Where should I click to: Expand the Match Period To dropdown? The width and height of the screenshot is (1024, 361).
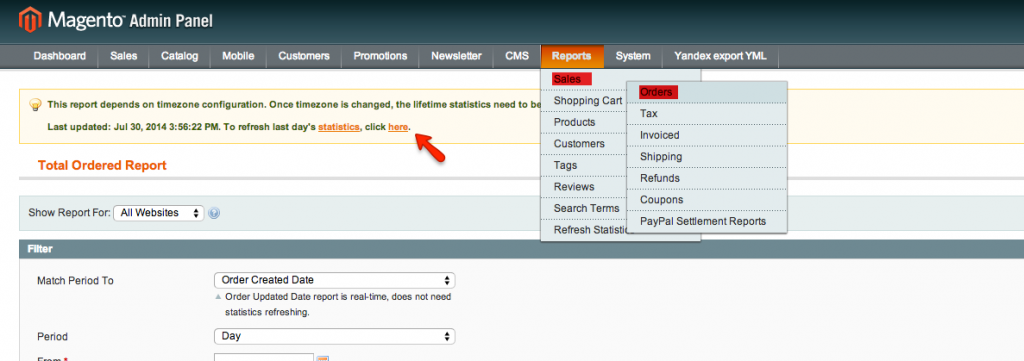coord(334,280)
